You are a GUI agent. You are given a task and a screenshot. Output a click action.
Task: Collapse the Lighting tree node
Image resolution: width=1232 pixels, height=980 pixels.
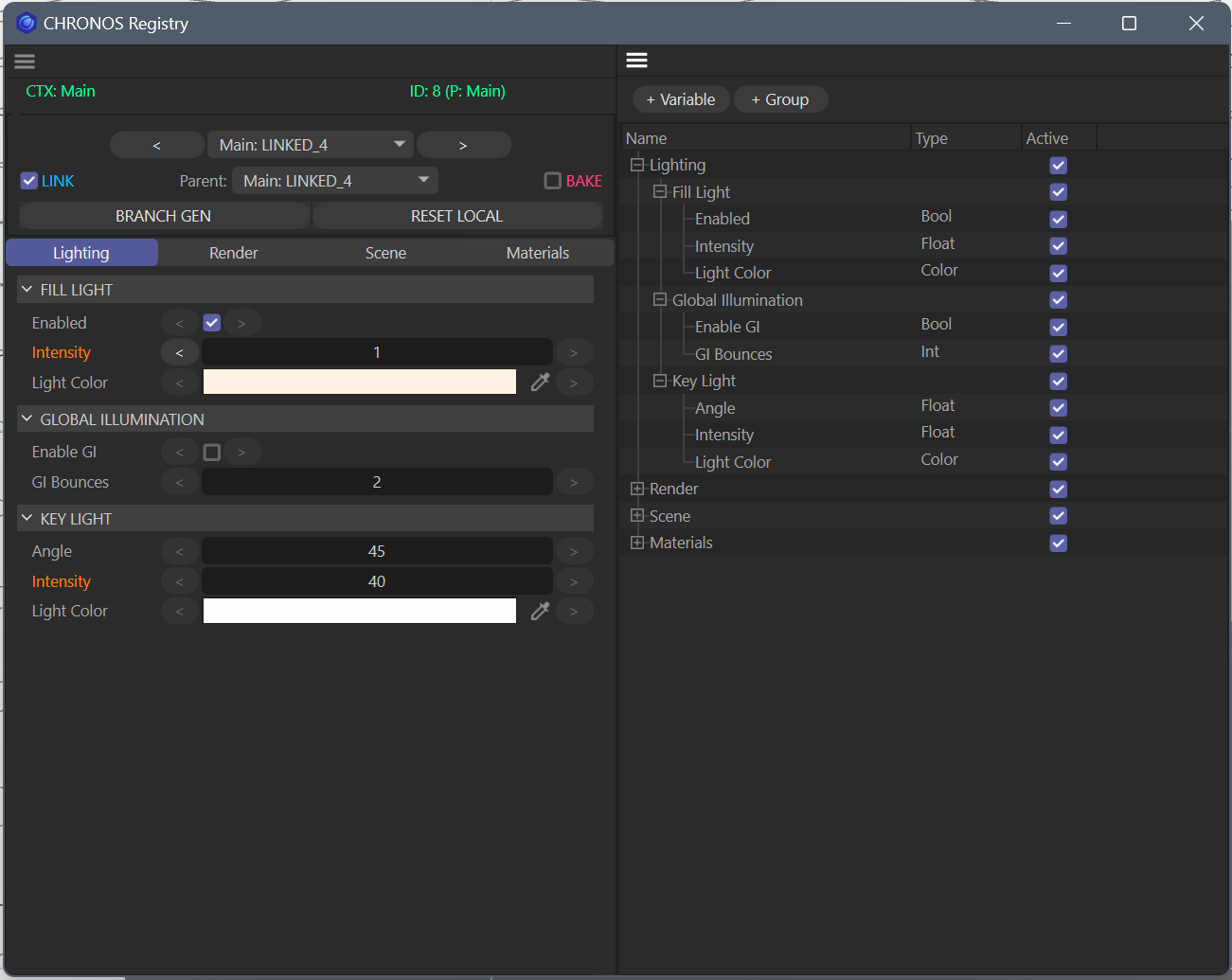pos(637,165)
